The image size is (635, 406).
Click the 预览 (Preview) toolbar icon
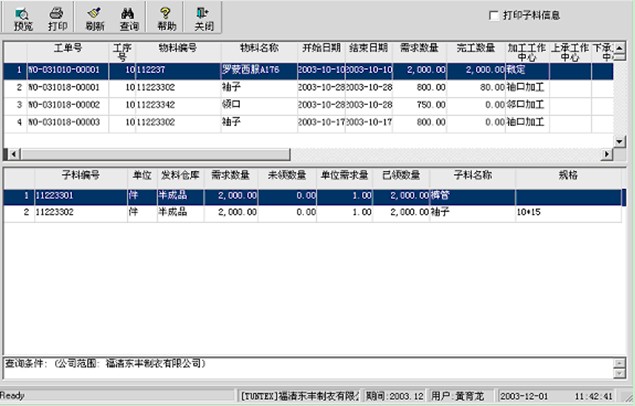22,17
